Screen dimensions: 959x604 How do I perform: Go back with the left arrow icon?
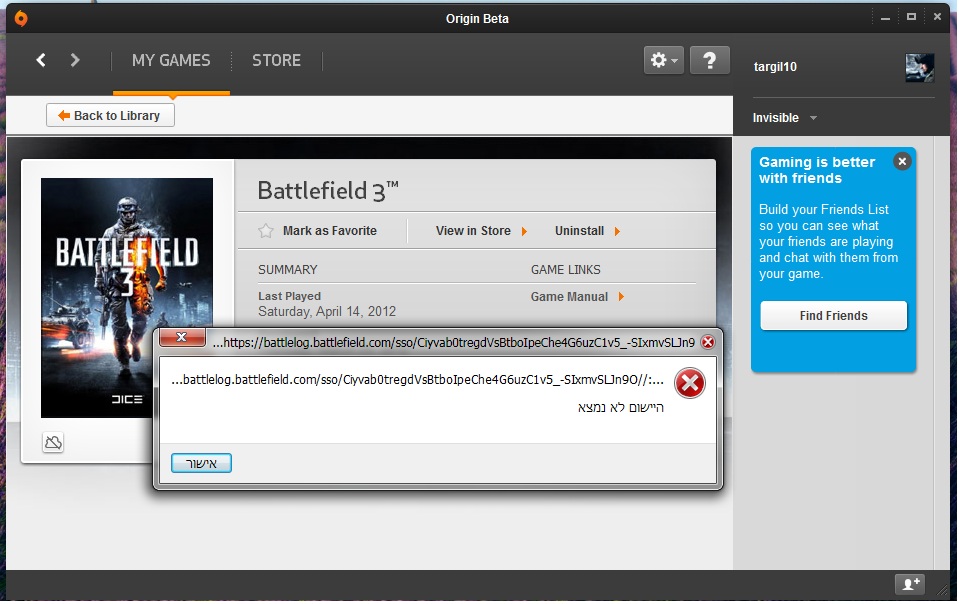(x=41, y=60)
